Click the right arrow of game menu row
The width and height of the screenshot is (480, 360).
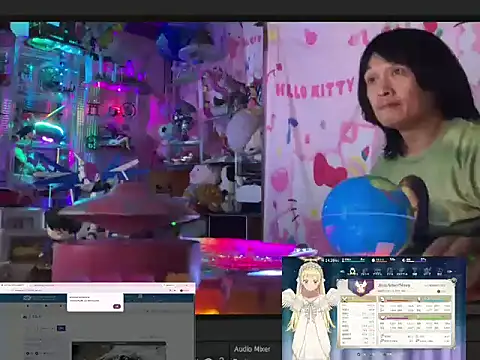[x=450, y=272]
